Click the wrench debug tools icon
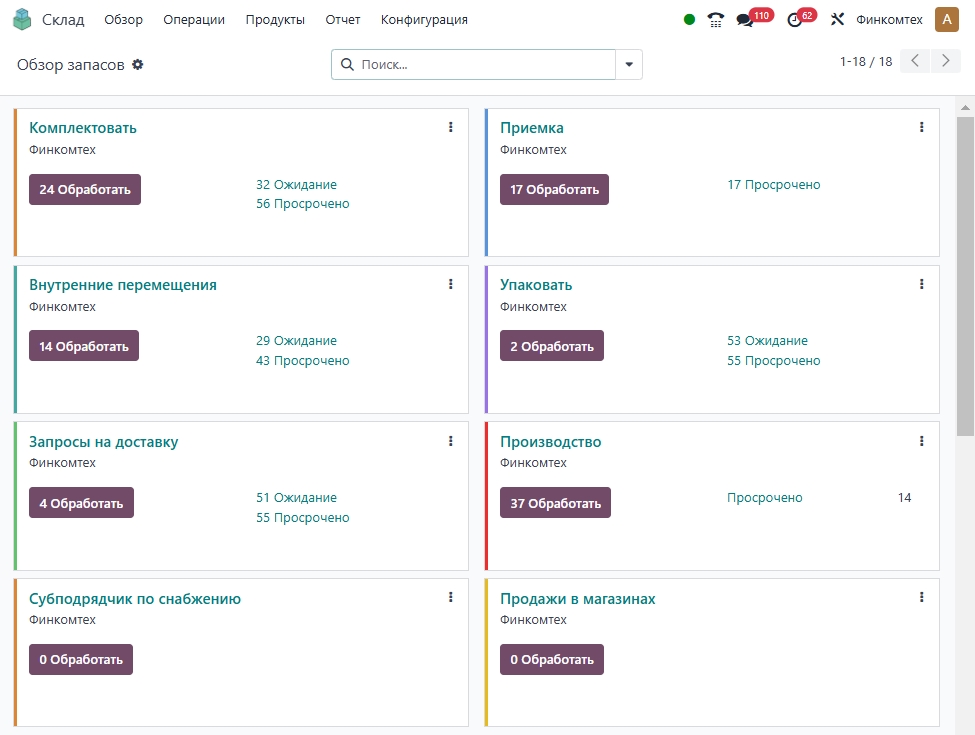 click(838, 20)
